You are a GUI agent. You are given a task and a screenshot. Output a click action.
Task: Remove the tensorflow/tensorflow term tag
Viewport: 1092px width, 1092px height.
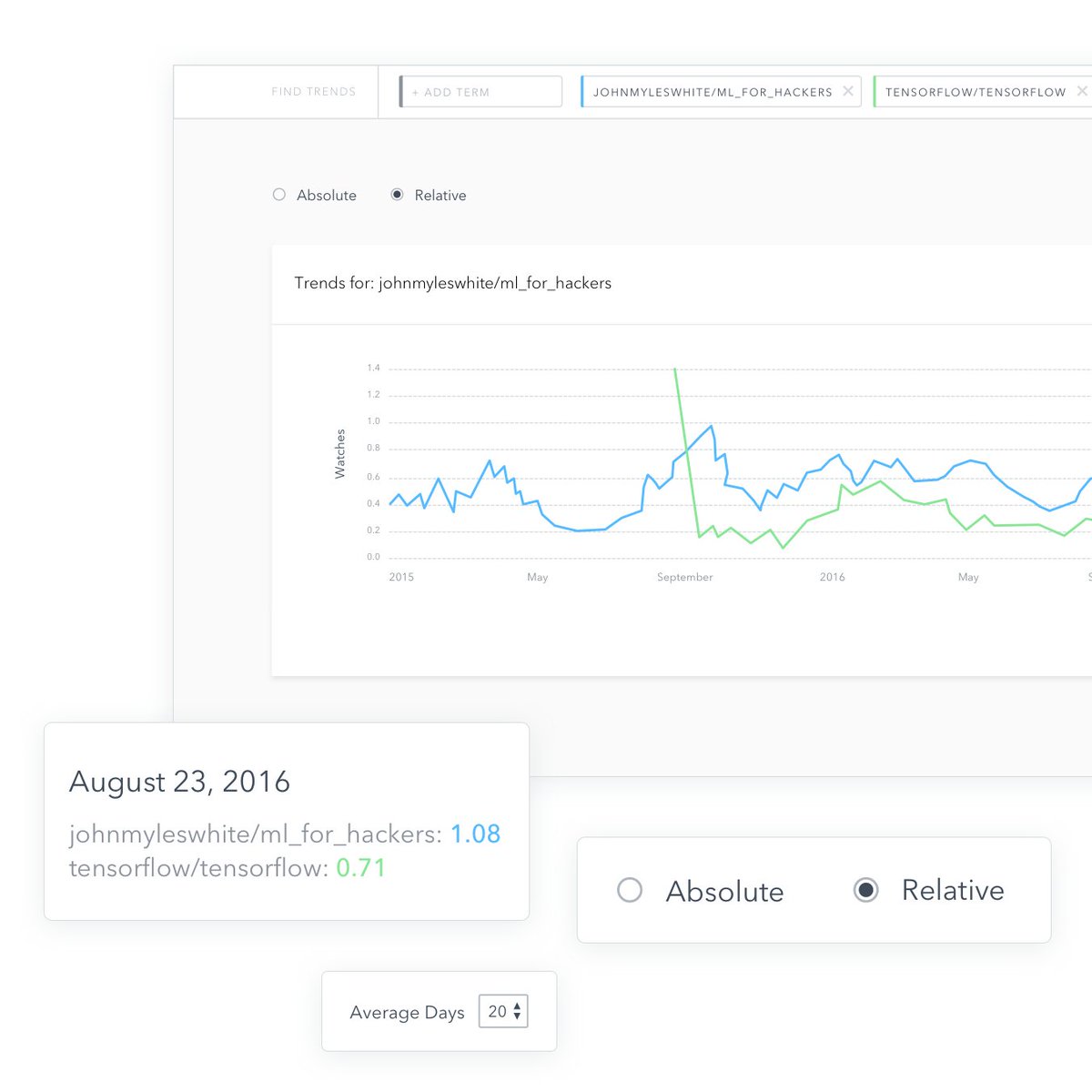[x=1082, y=91]
